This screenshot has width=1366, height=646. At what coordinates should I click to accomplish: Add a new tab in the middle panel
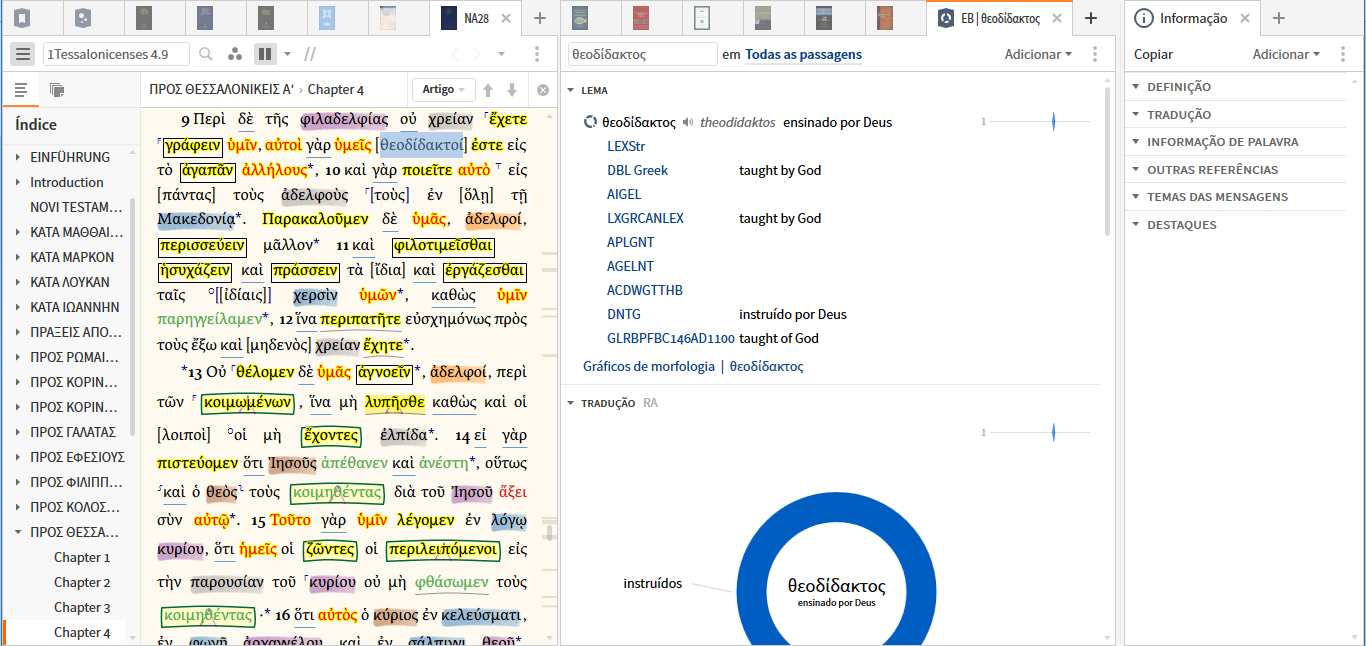click(1091, 18)
